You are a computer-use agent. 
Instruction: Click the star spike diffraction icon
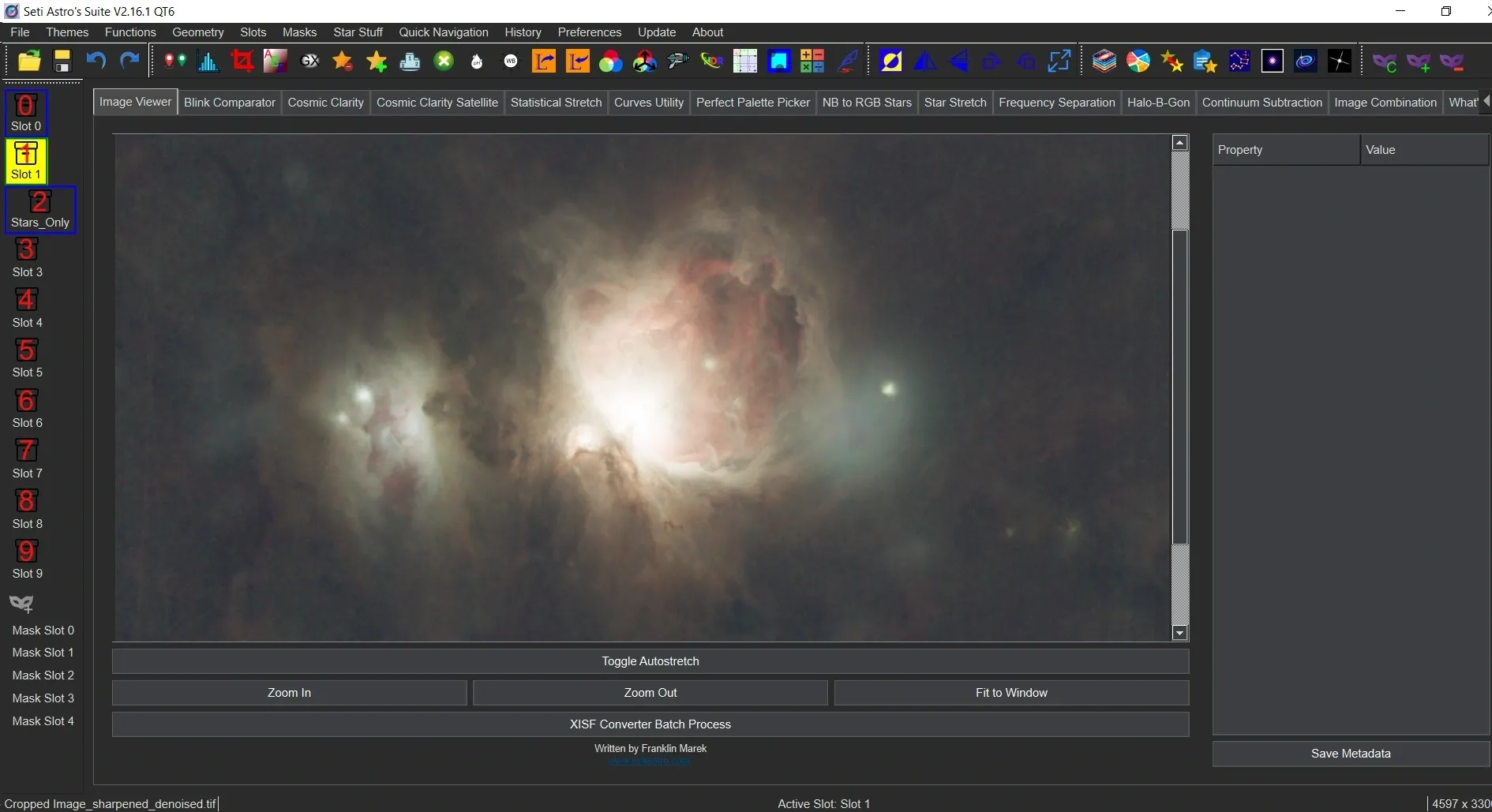click(x=1340, y=61)
